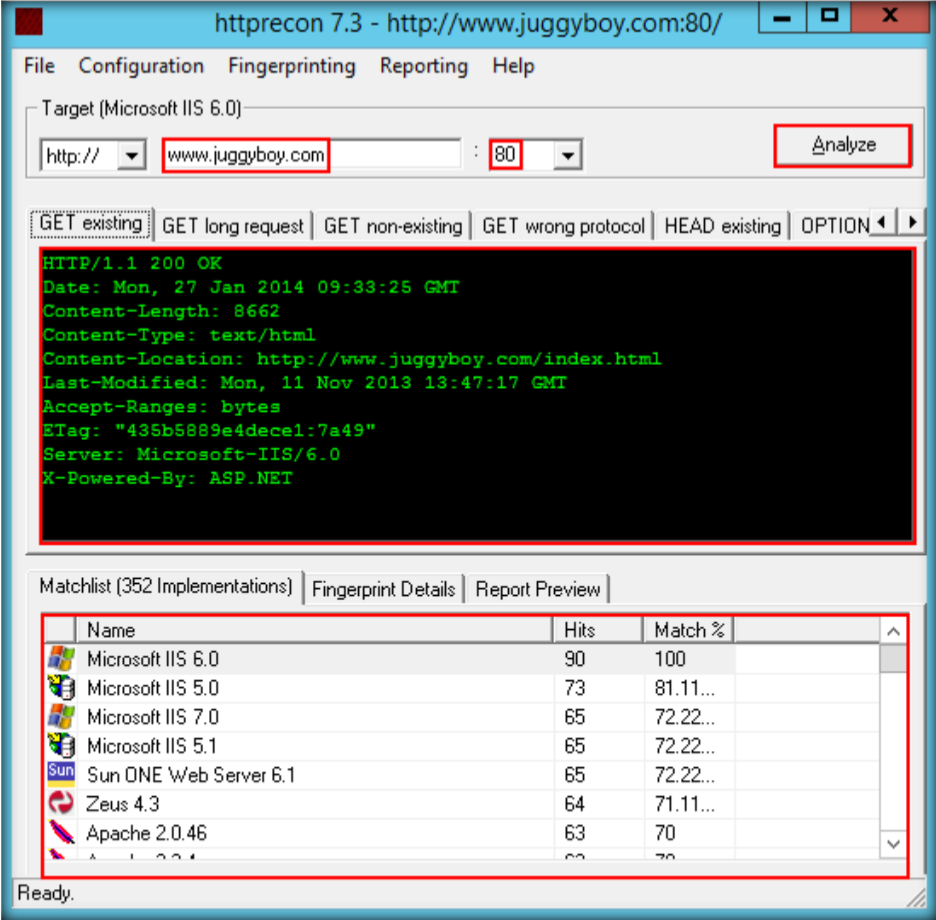This screenshot has height=920, width=936.
Task: Expand the port number dropdown
Action: [568, 156]
